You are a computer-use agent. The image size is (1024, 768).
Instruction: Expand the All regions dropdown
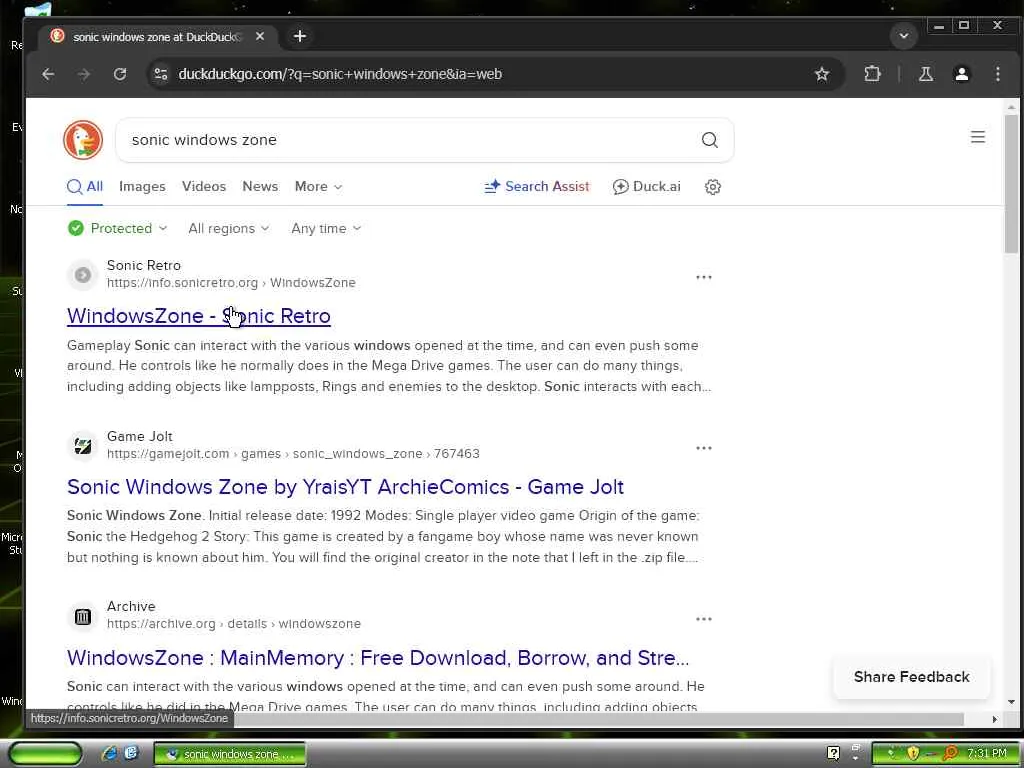point(229,229)
